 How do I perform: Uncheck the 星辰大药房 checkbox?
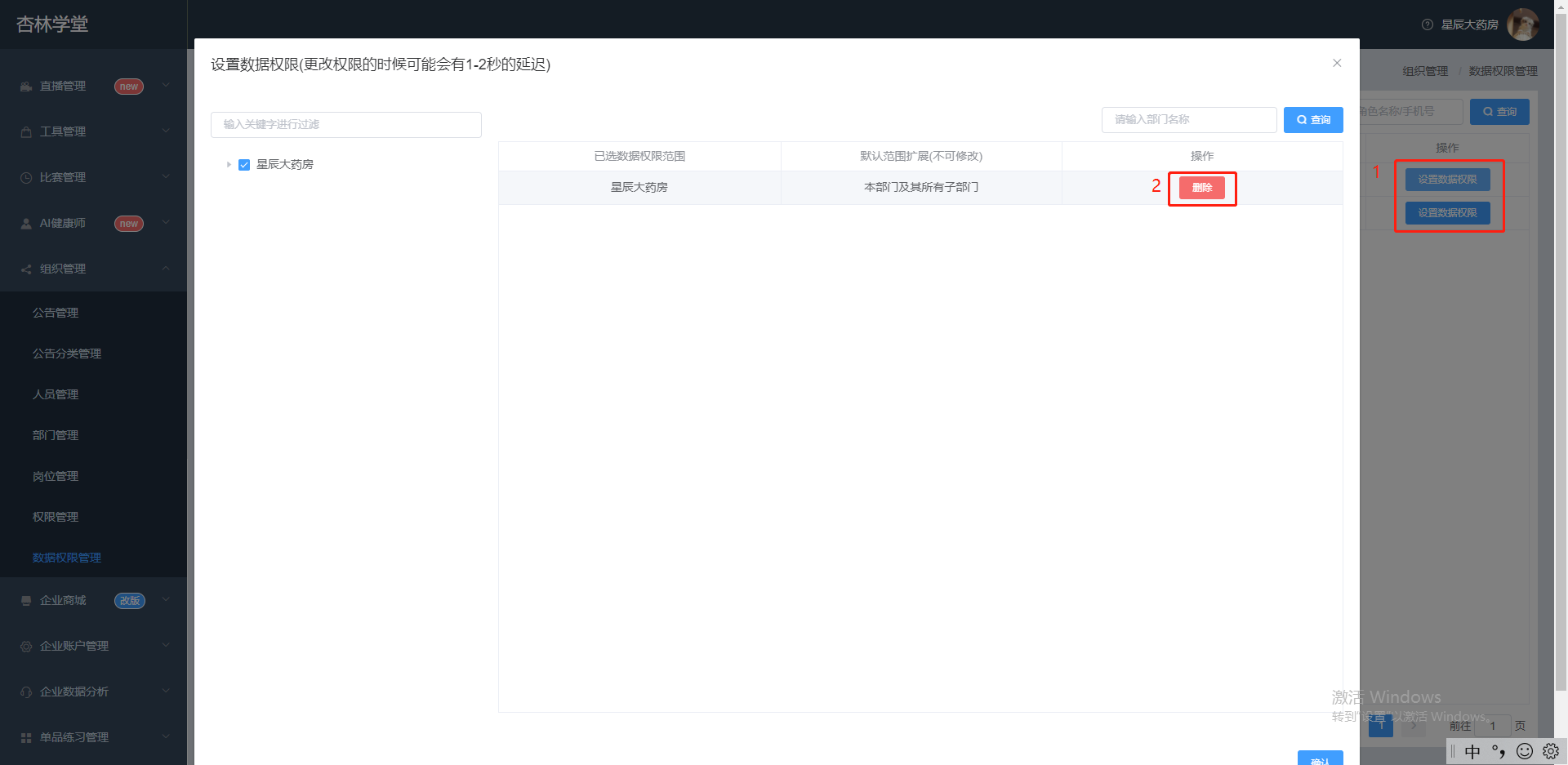244,165
